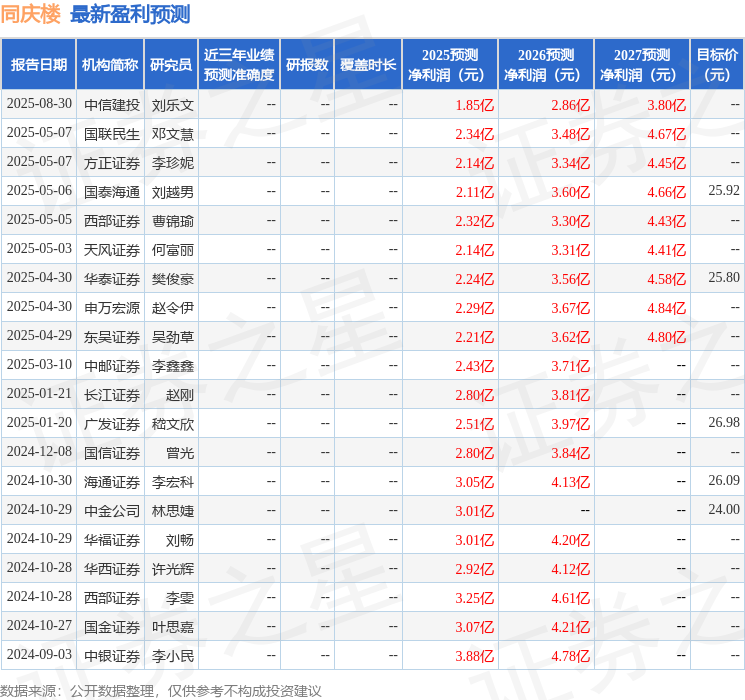Click the 3.80亿 forecast value
This screenshot has width=745, height=700.
[666, 105]
